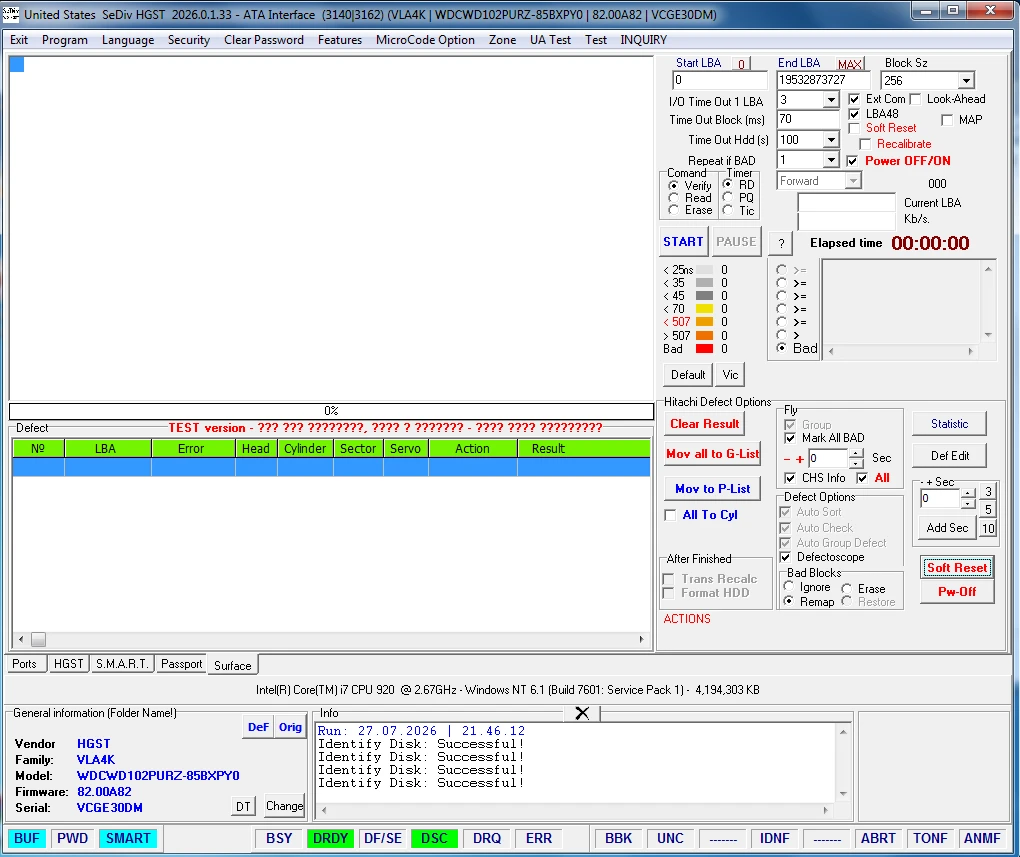Screen dimensions: 1020x857
Task: Click the Add Sec button
Action: coord(946,528)
